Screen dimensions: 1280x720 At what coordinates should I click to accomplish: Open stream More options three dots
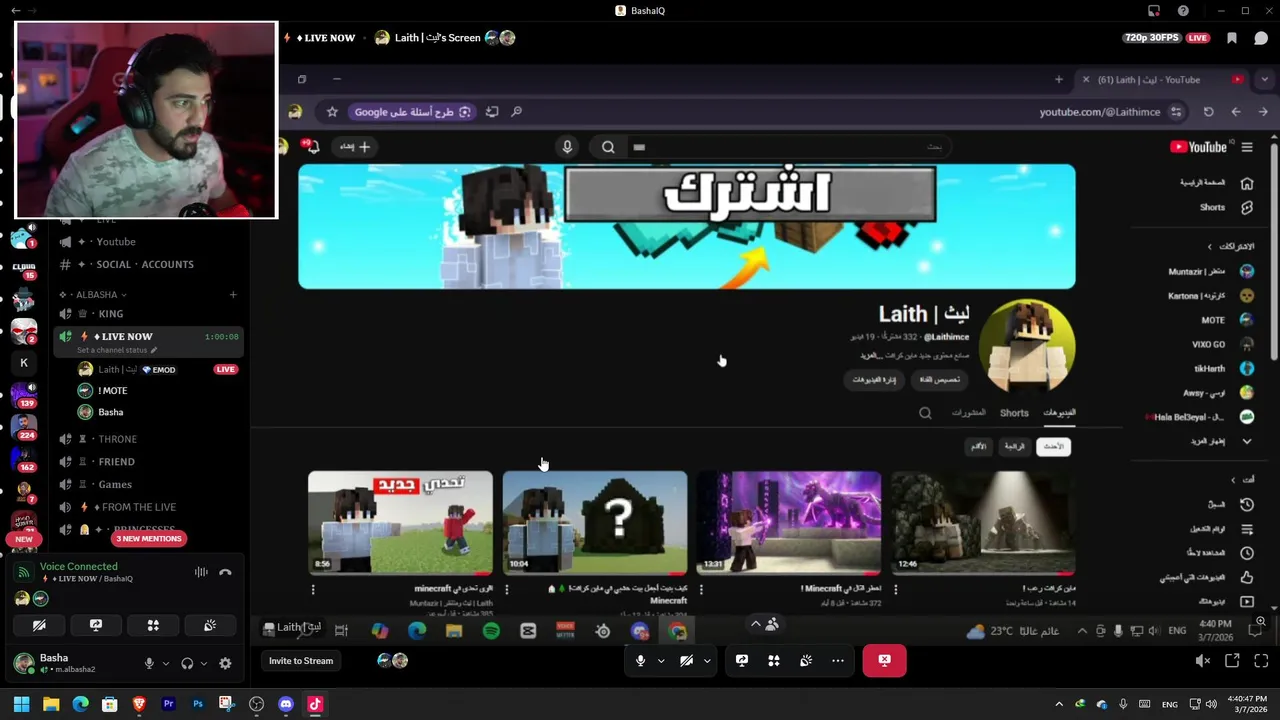point(838,660)
